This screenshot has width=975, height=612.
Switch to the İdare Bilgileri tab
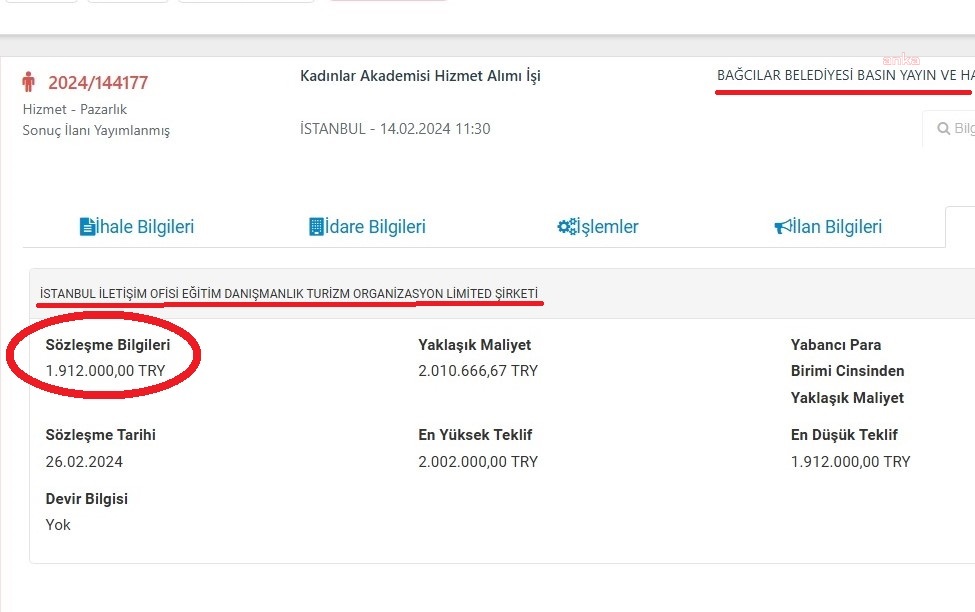point(367,226)
